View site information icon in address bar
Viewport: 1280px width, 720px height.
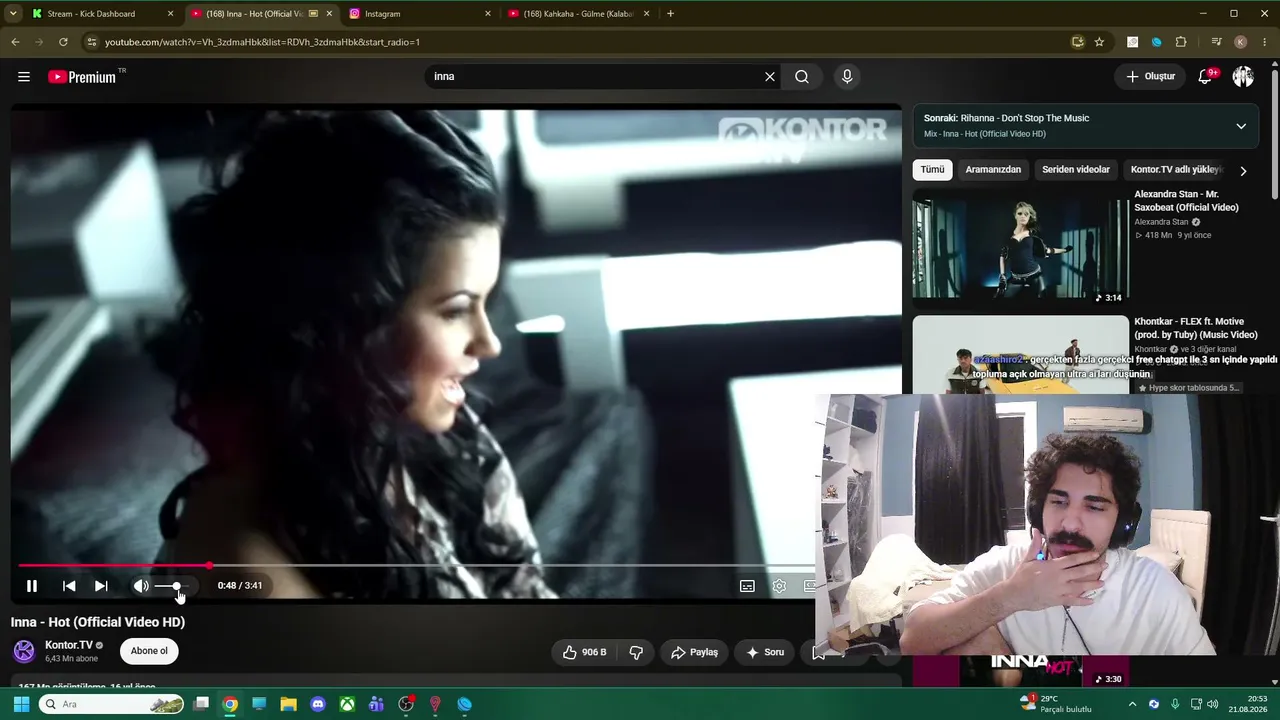91,42
